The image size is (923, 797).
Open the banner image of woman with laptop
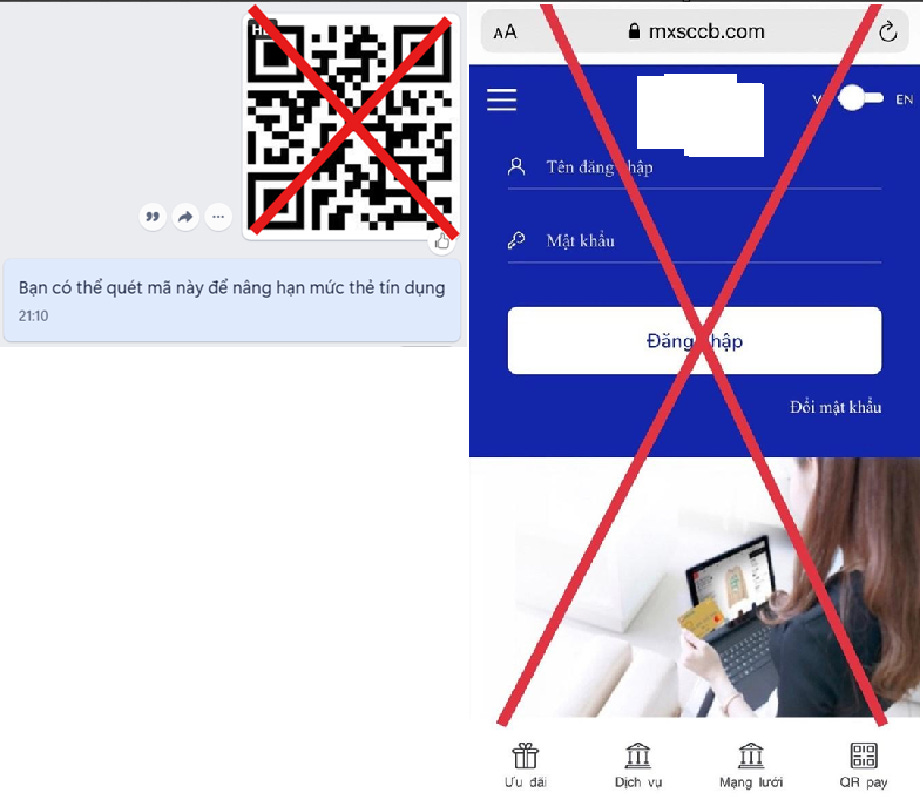[x=695, y=587]
